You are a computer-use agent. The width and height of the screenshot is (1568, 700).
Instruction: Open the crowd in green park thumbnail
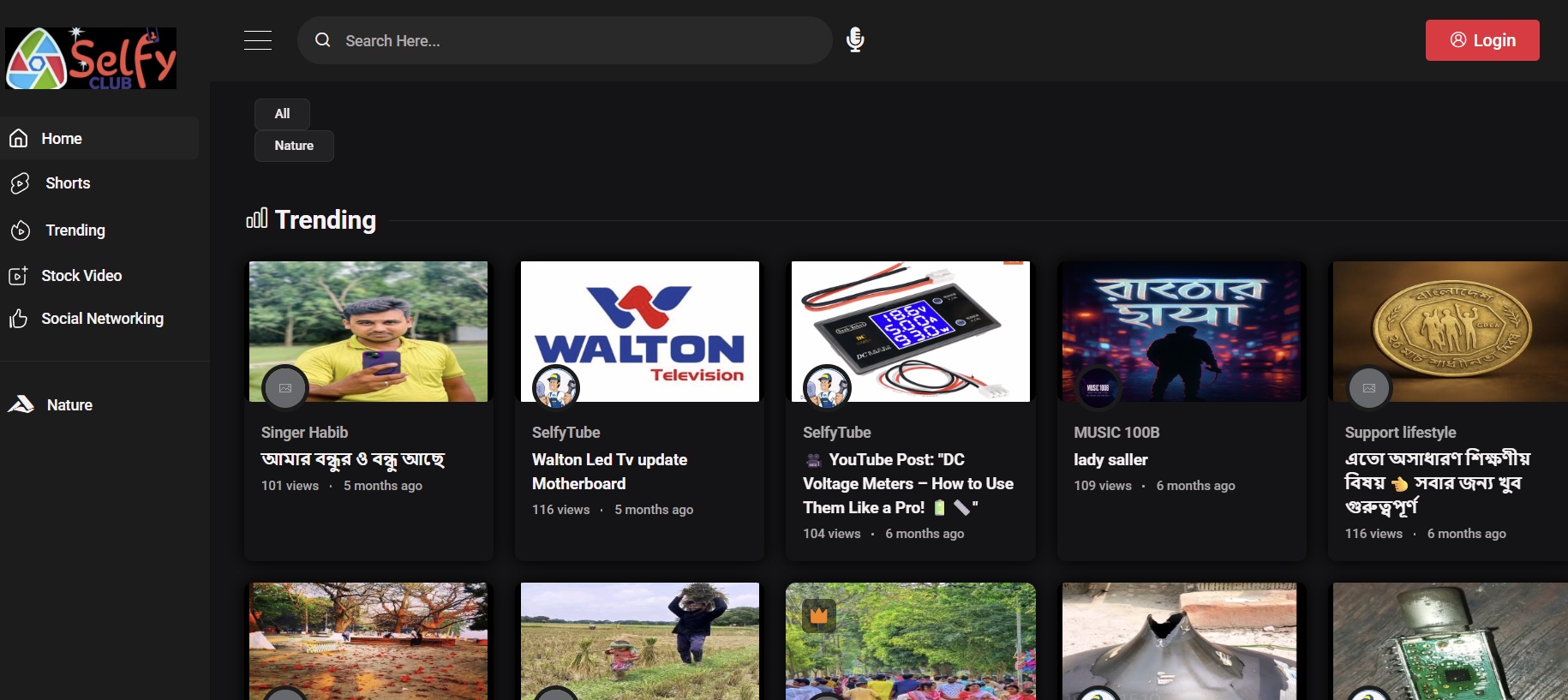pos(911,641)
